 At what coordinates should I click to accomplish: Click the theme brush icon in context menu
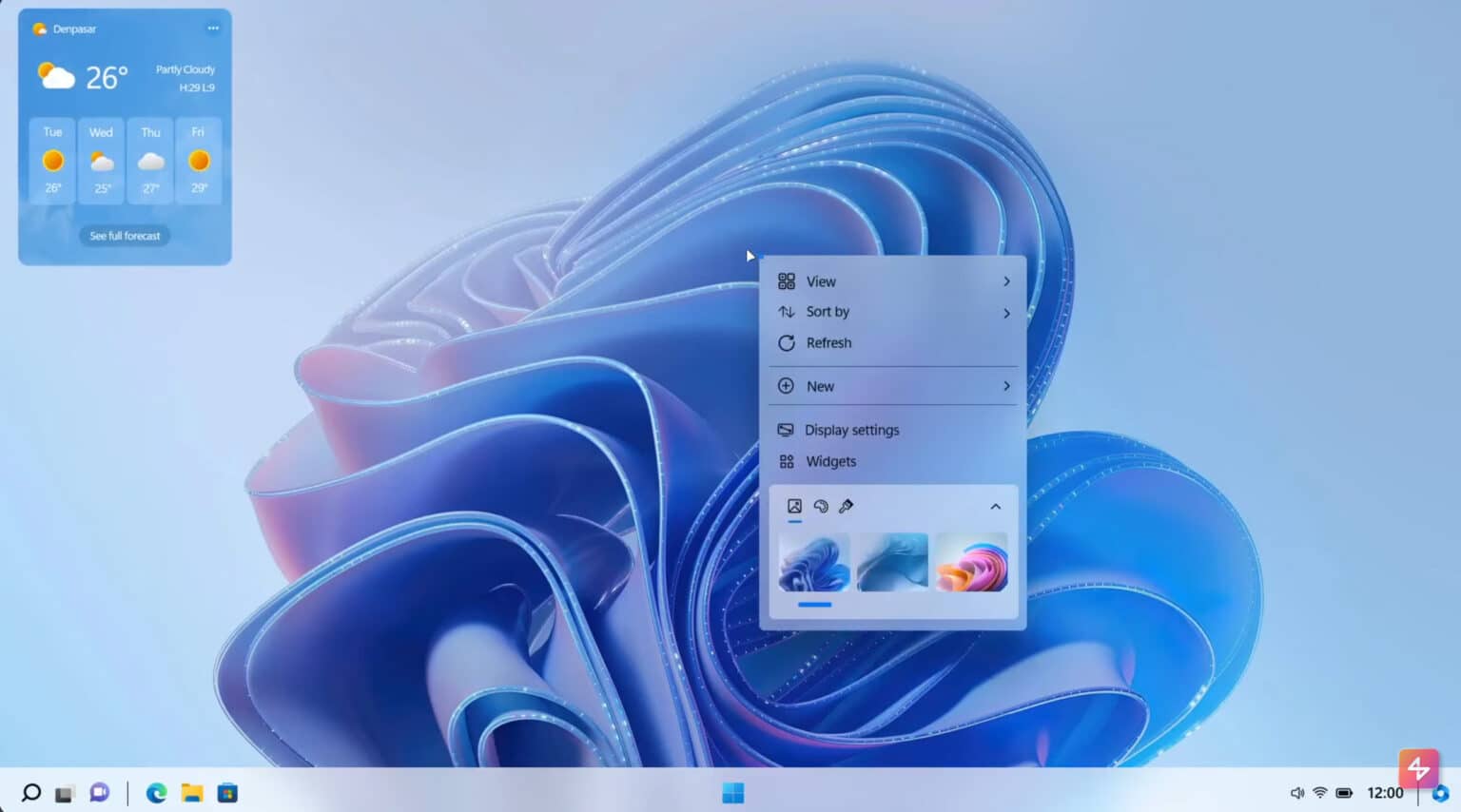[847, 506]
